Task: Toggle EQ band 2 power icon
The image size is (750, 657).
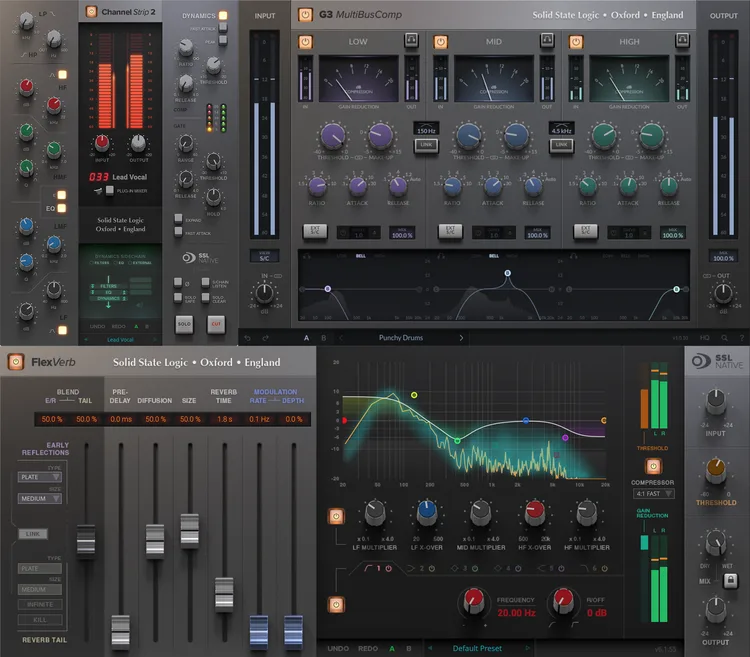Action: click(432, 569)
